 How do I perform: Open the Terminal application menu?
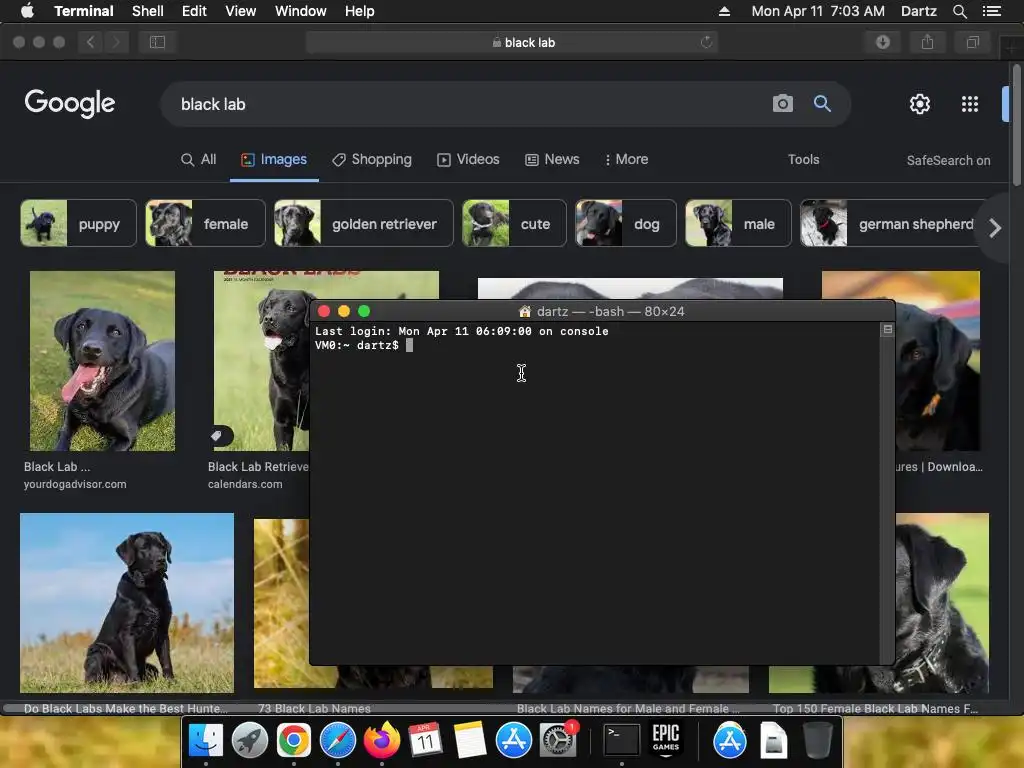coord(84,11)
